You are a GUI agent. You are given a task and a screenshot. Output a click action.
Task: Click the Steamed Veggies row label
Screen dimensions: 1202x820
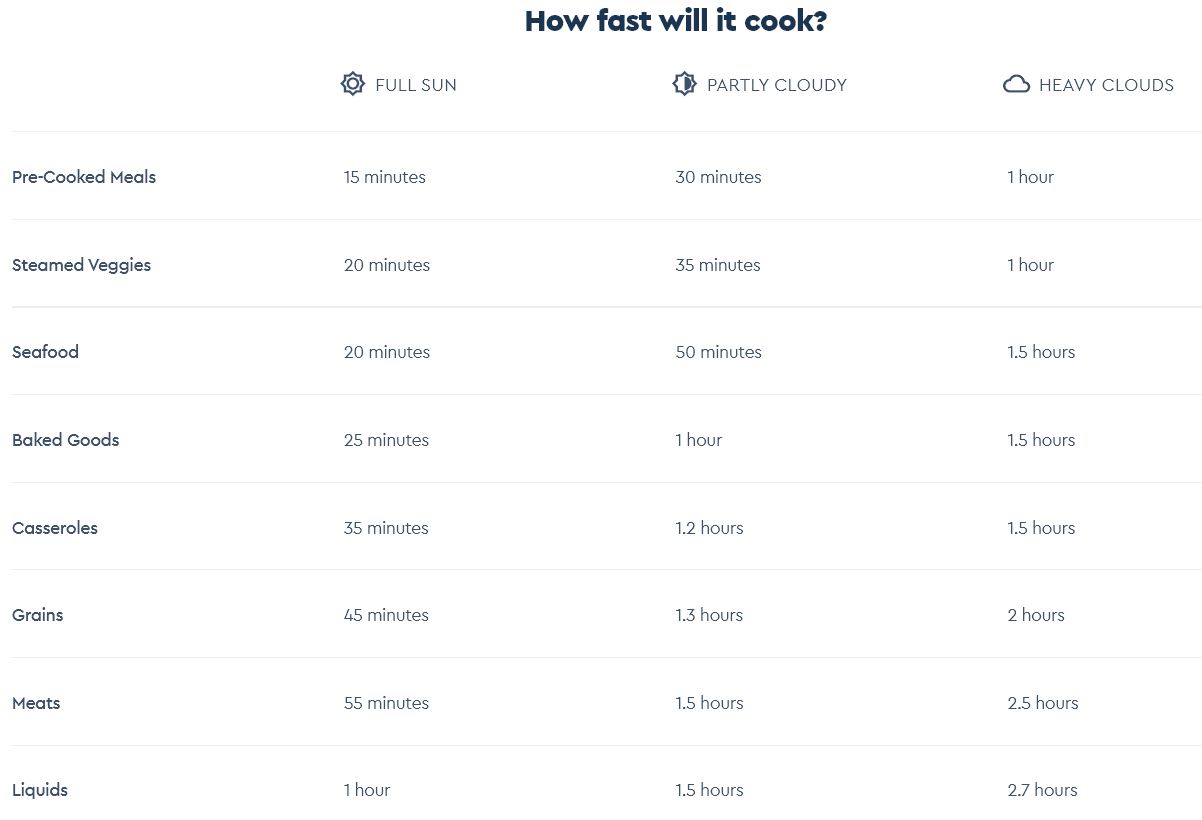click(81, 265)
